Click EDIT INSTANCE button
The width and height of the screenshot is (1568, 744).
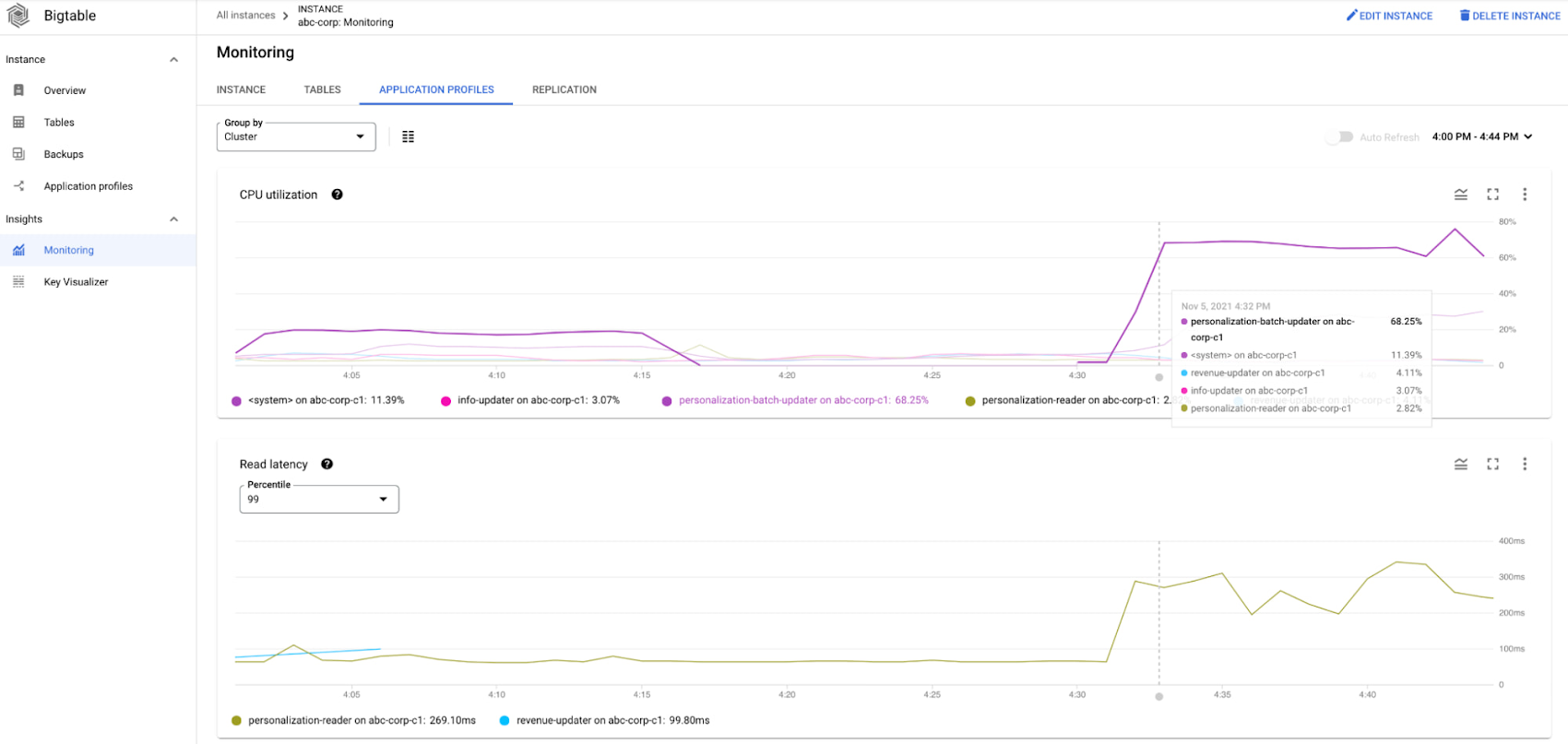[1389, 16]
